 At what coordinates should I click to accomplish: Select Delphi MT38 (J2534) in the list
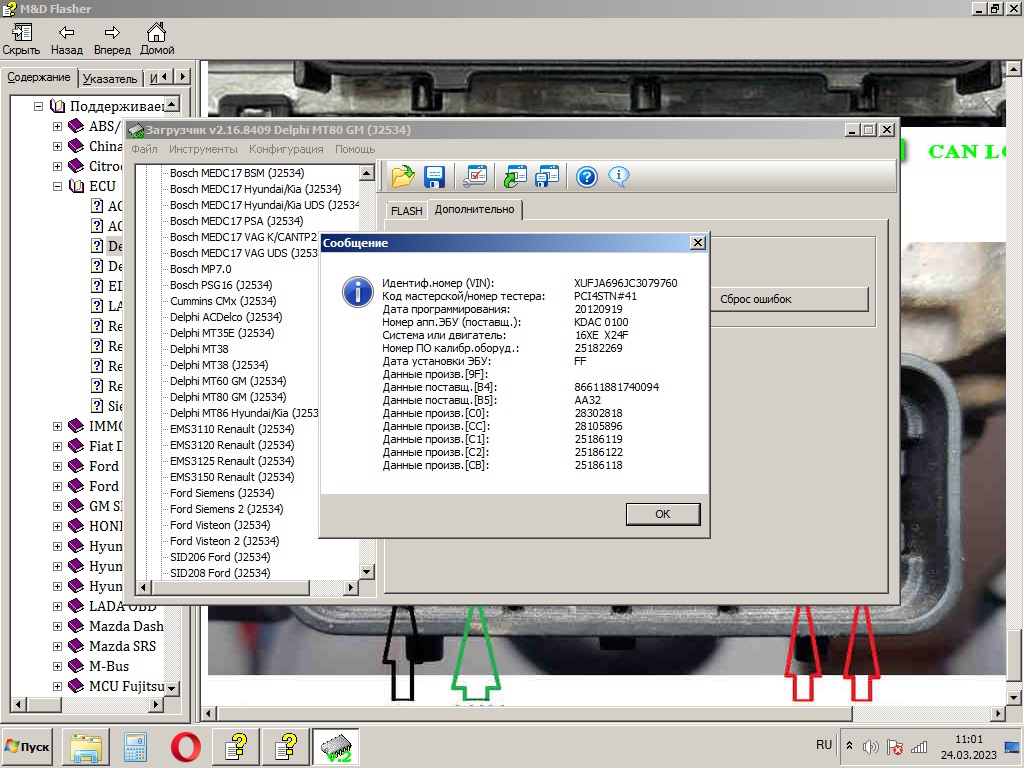click(x=219, y=365)
